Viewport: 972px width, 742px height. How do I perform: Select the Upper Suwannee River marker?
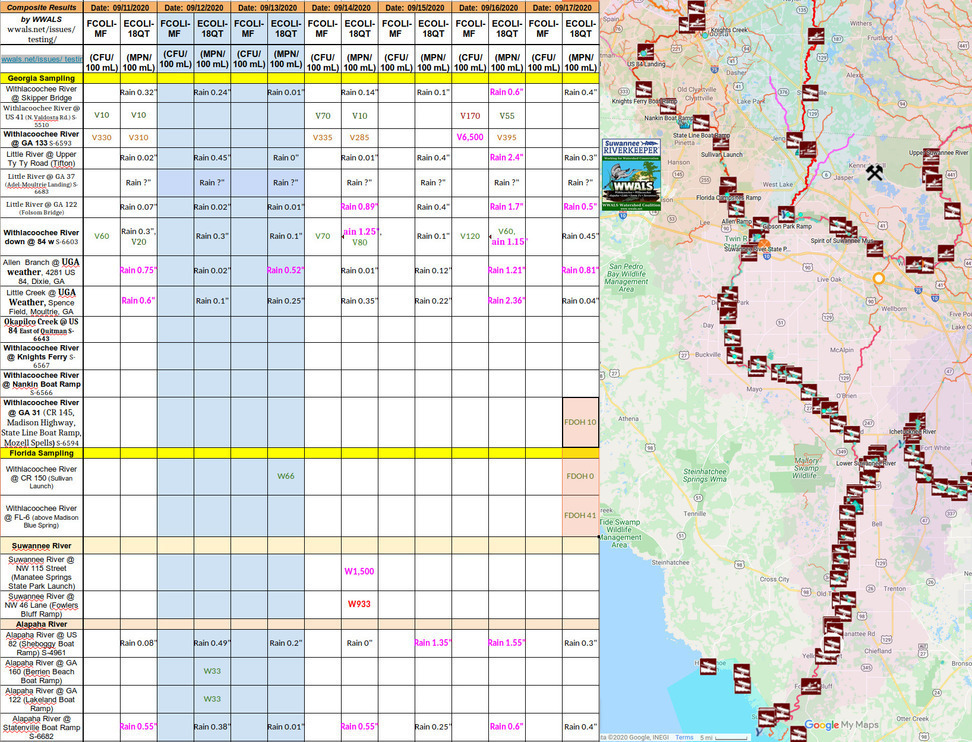[930, 156]
